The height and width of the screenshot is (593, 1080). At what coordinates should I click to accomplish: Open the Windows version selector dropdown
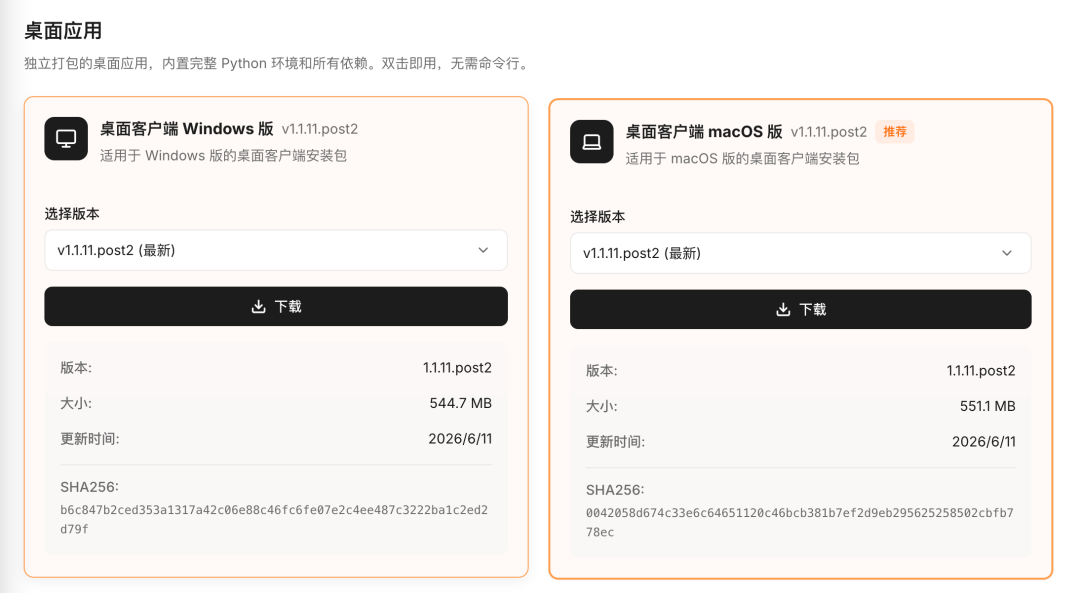(276, 250)
